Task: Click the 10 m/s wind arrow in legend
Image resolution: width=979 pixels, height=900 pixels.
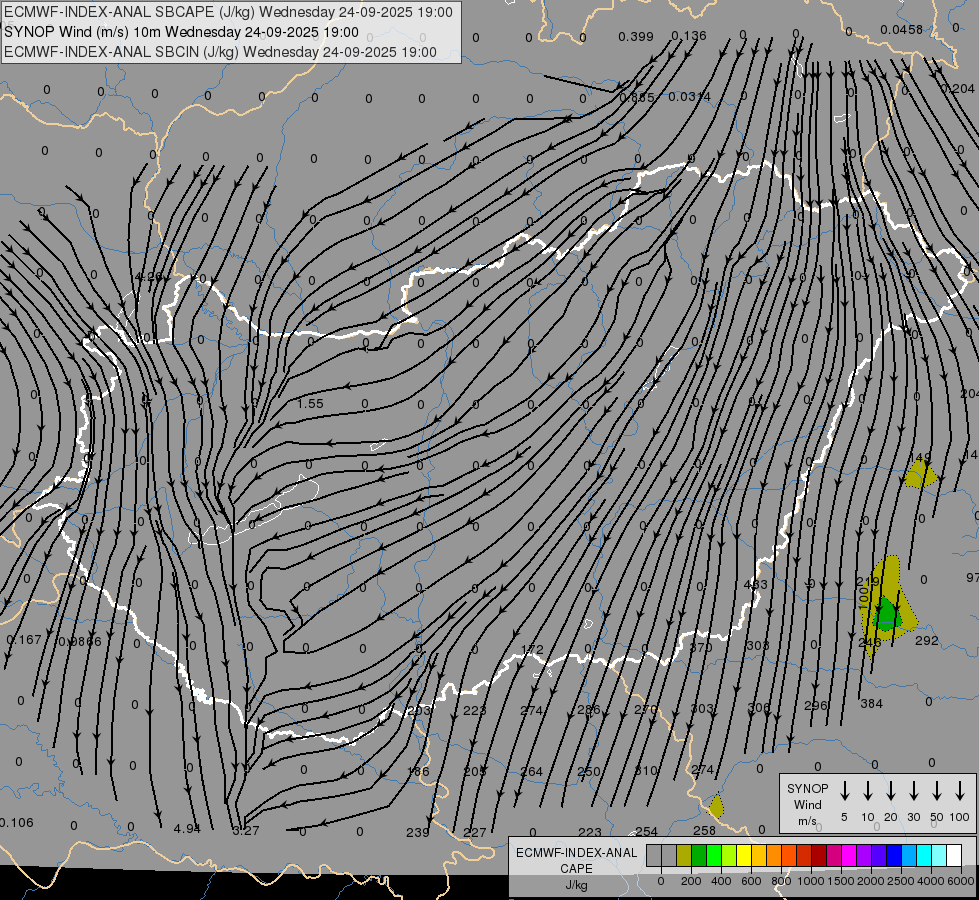Action: tap(867, 791)
